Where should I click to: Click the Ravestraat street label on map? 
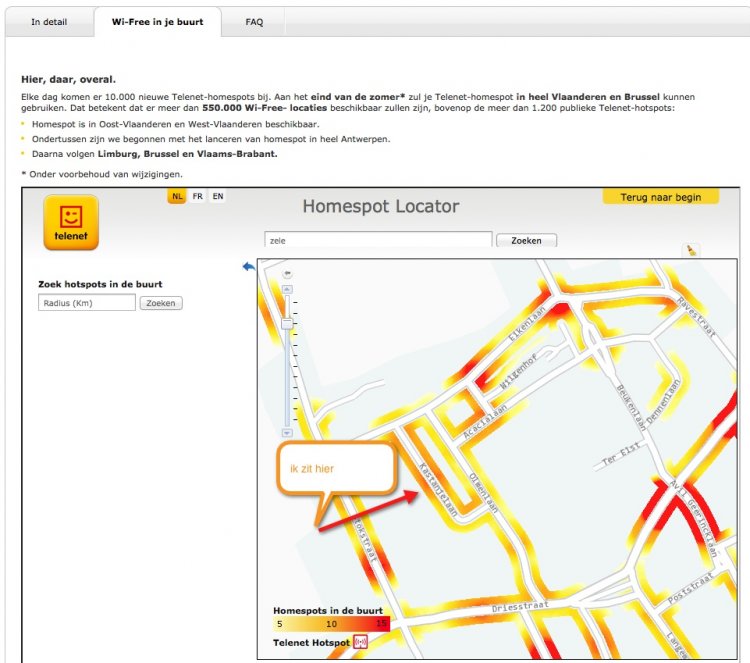[x=696, y=317]
